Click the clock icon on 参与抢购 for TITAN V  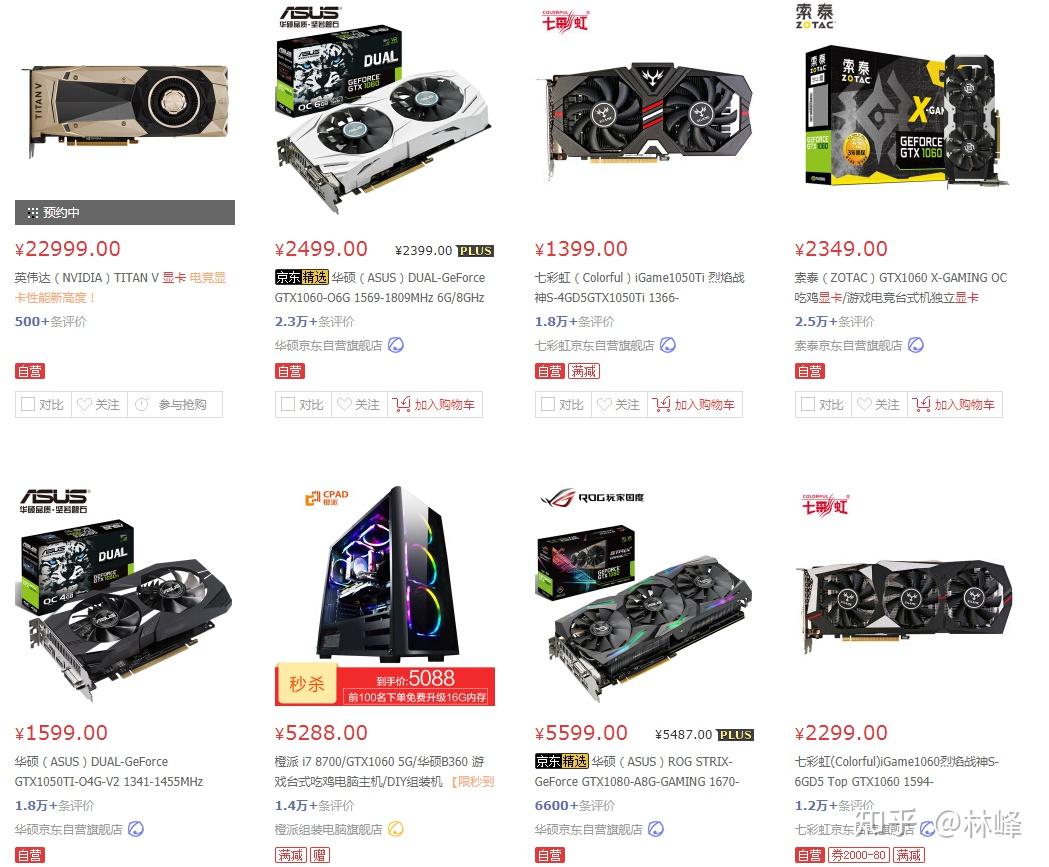142,405
